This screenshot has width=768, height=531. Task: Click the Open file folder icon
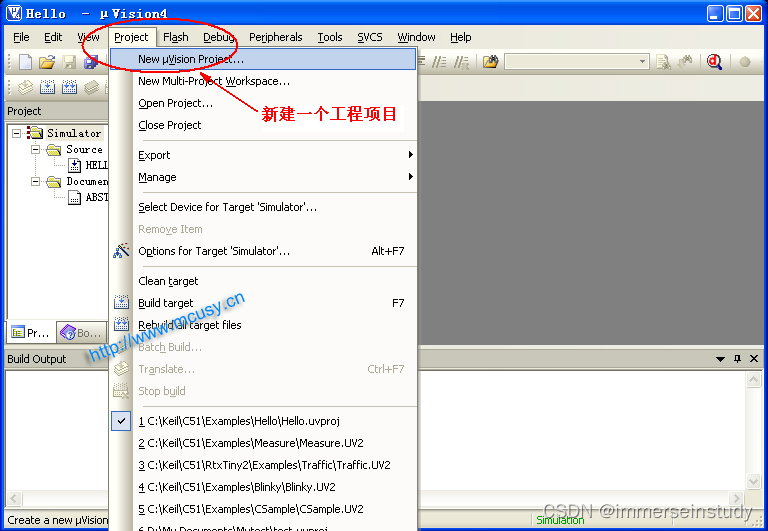point(47,62)
